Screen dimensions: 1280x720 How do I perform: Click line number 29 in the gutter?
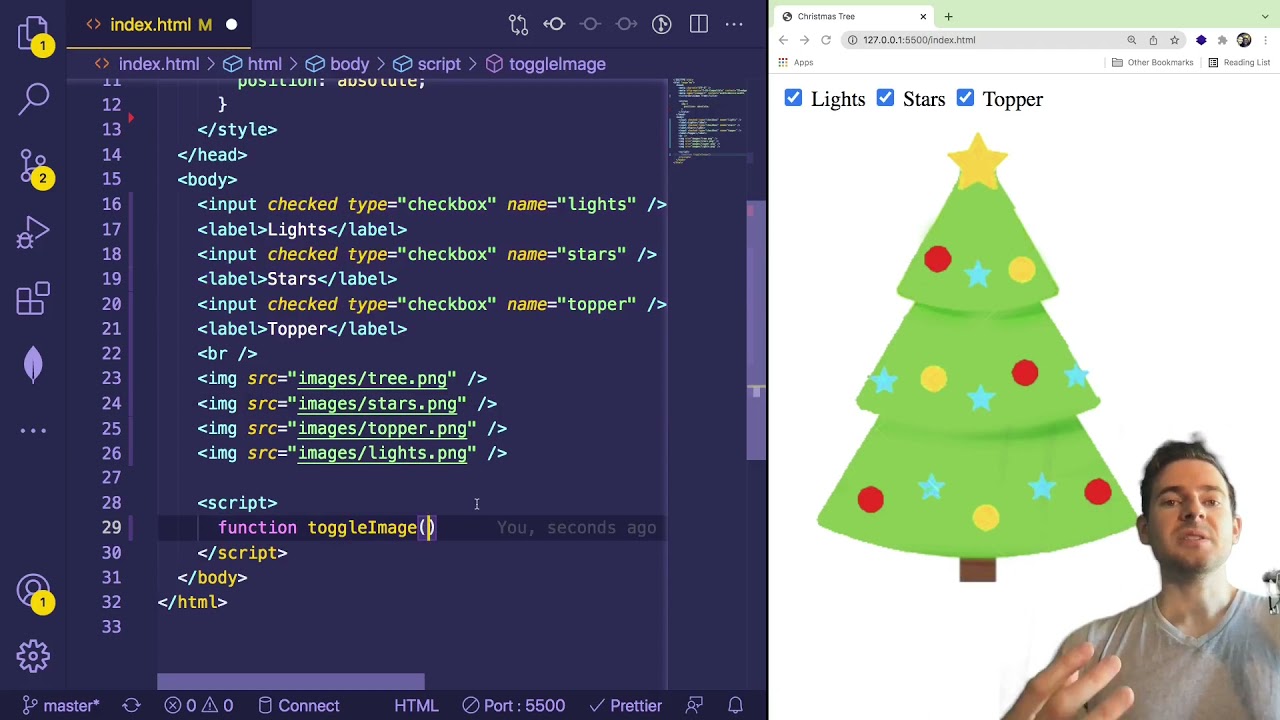pos(111,528)
